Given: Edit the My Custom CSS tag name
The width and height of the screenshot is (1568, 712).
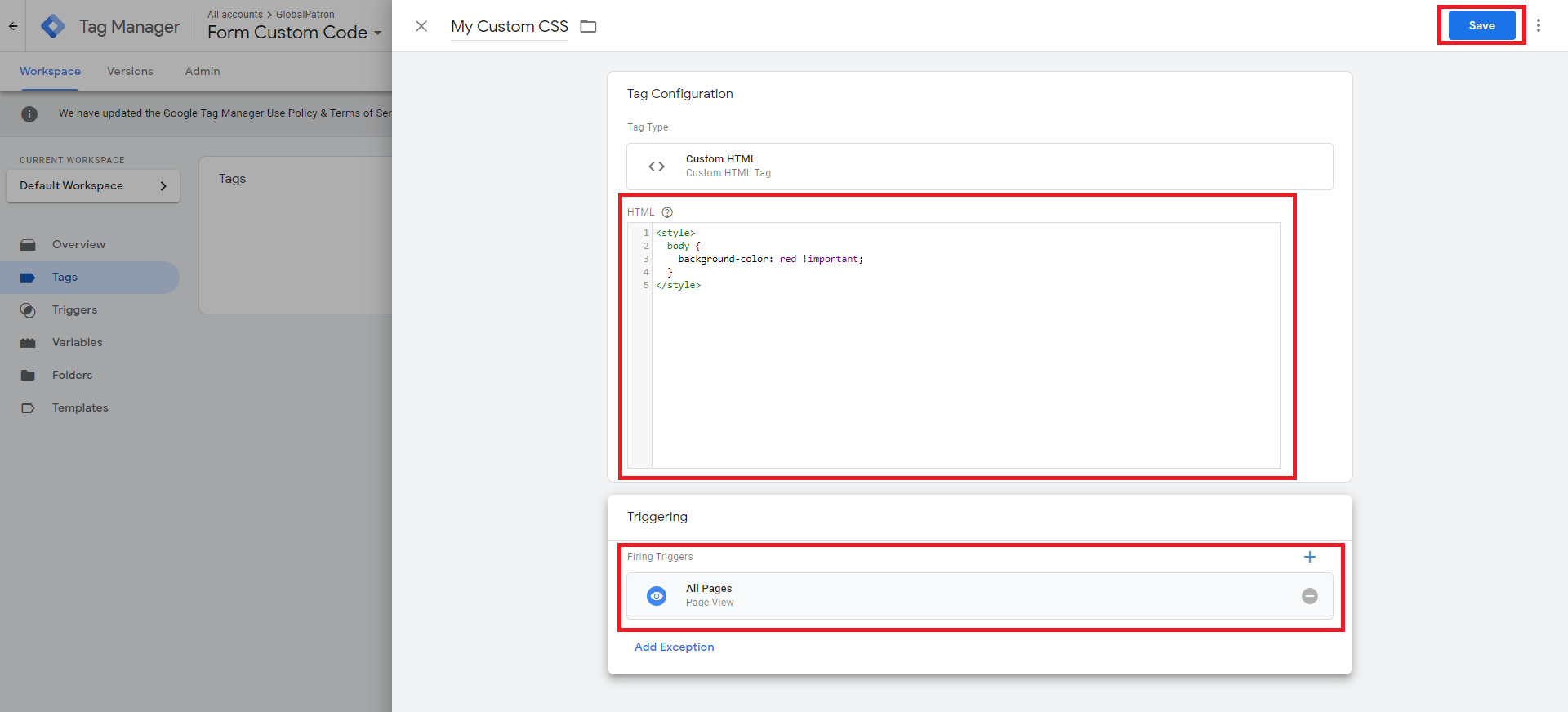Looking at the screenshot, I should pos(510,26).
